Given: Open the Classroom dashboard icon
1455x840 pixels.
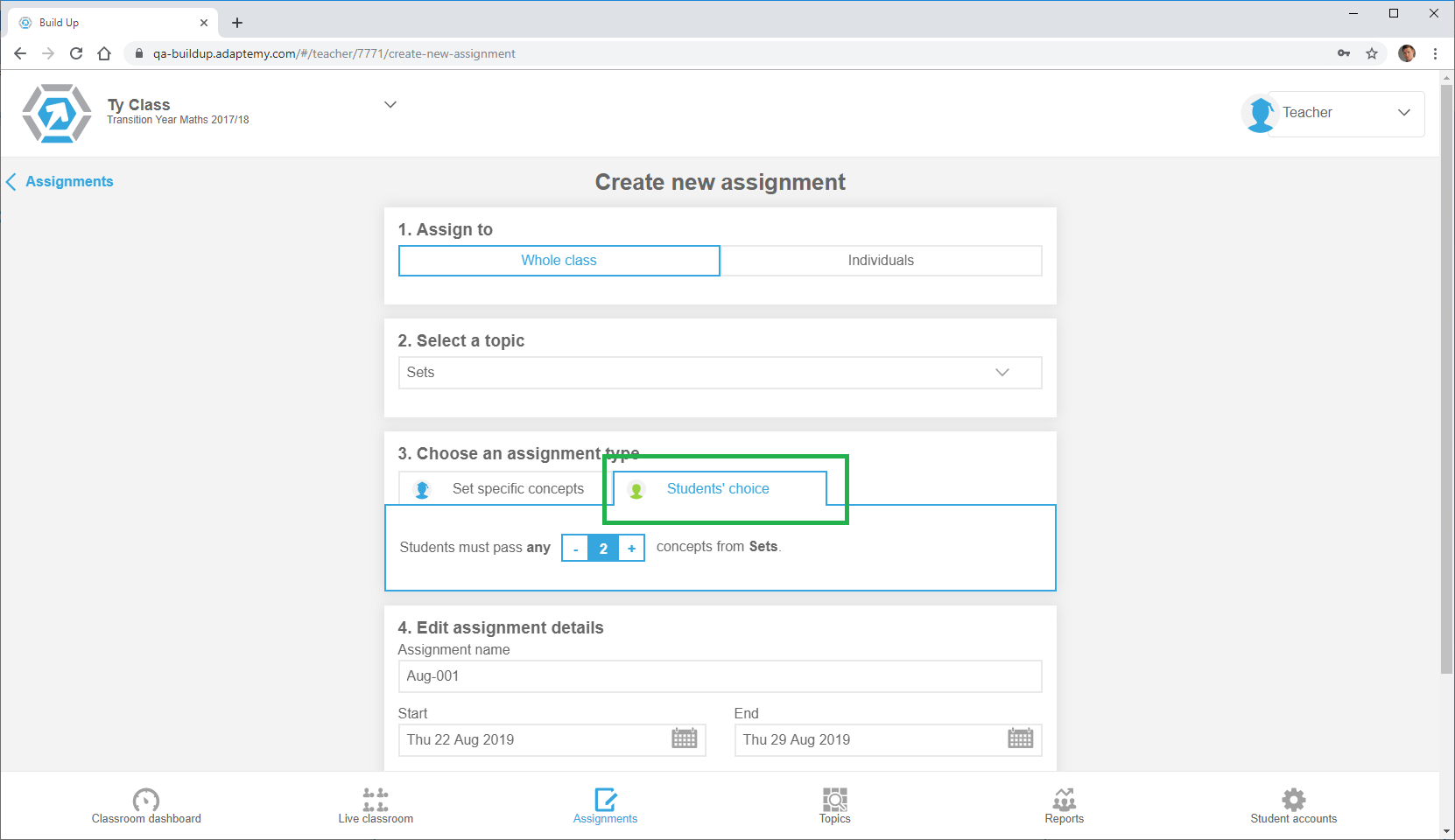Looking at the screenshot, I should (x=146, y=800).
